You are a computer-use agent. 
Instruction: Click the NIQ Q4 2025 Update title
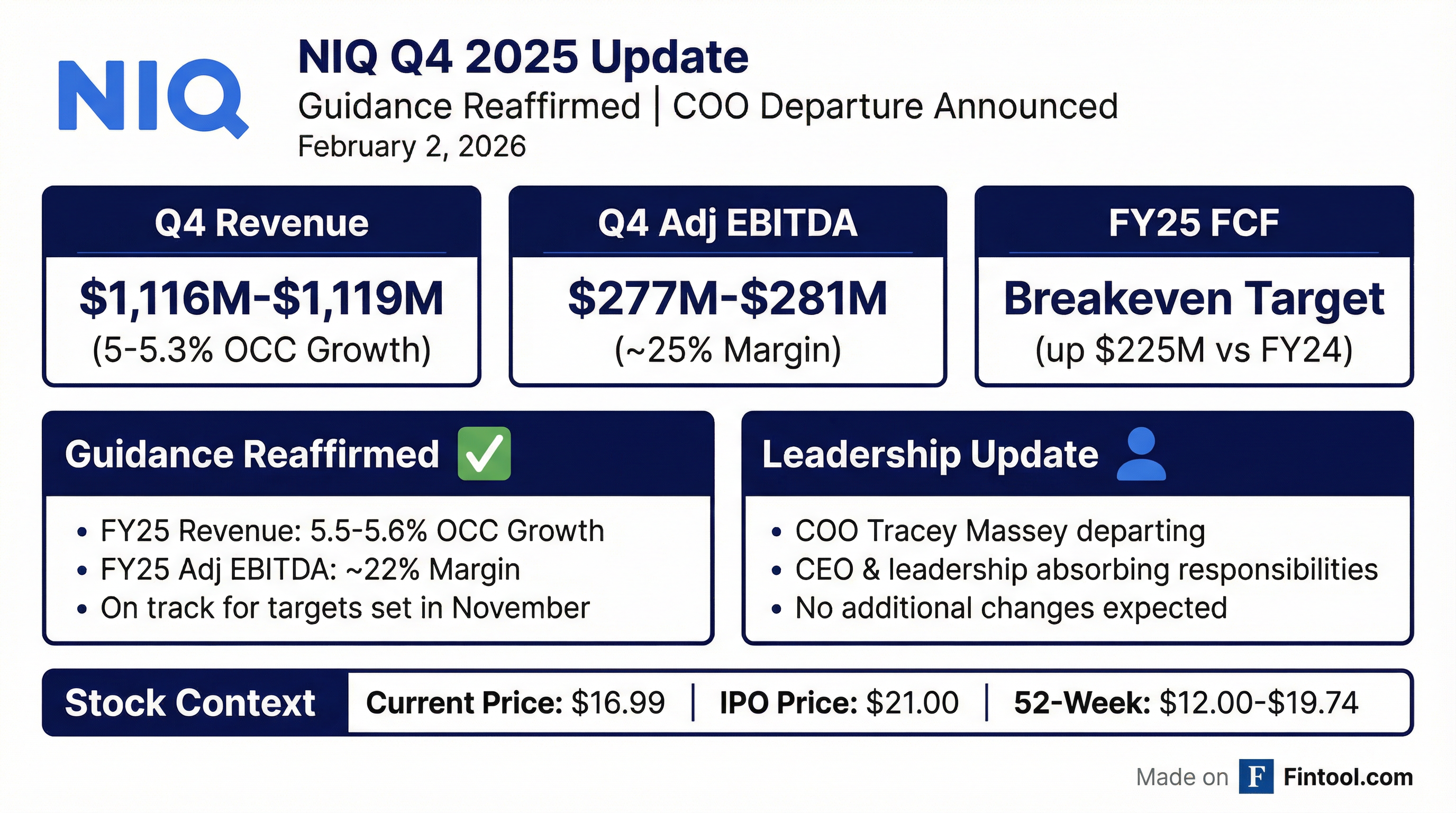click(523, 57)
